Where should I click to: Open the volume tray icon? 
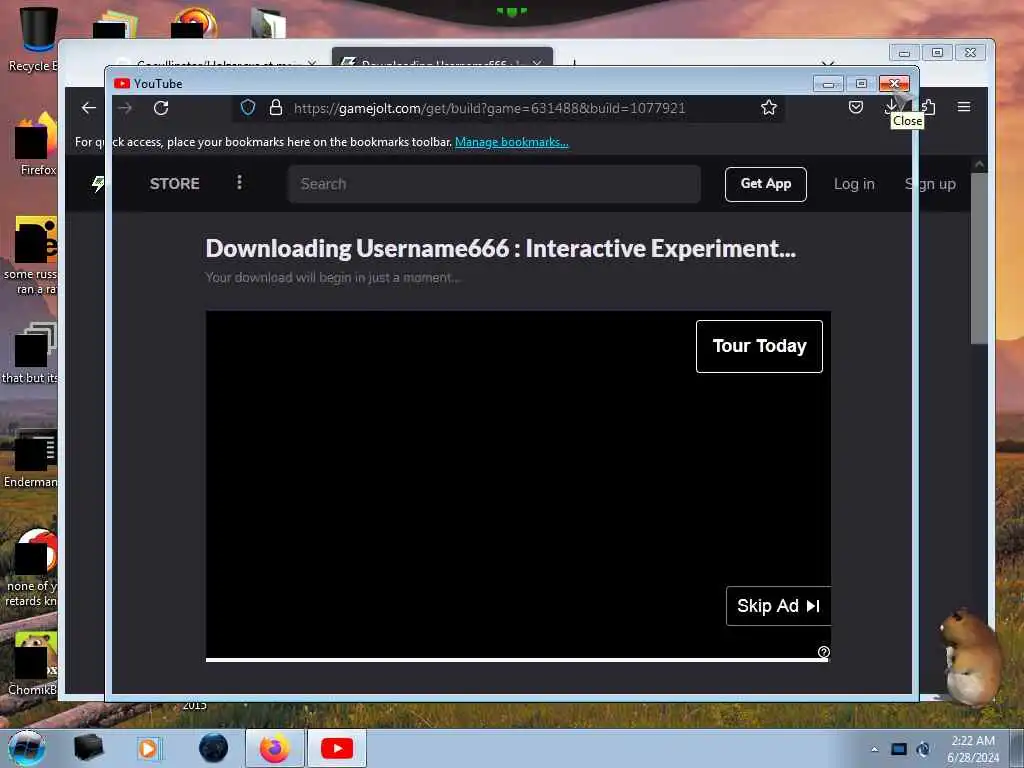[923, 749]
